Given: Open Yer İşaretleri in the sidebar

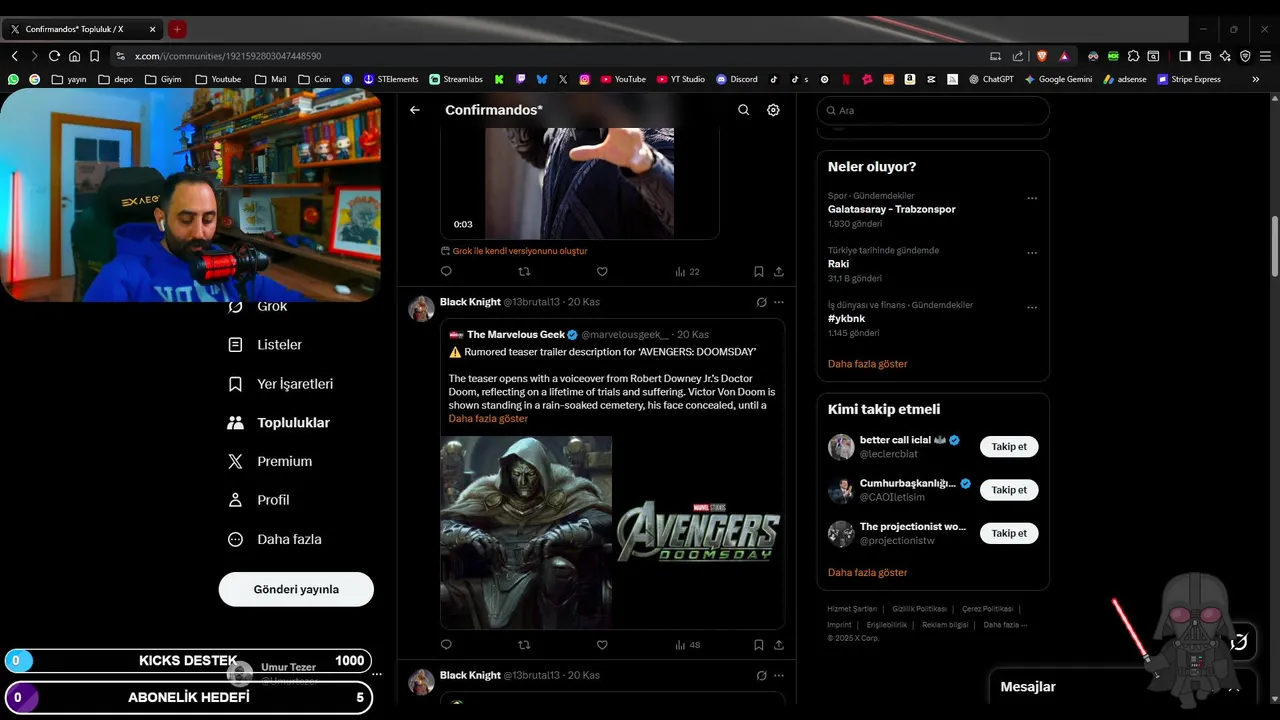Looking at the screenshot, I should (280, 384).
